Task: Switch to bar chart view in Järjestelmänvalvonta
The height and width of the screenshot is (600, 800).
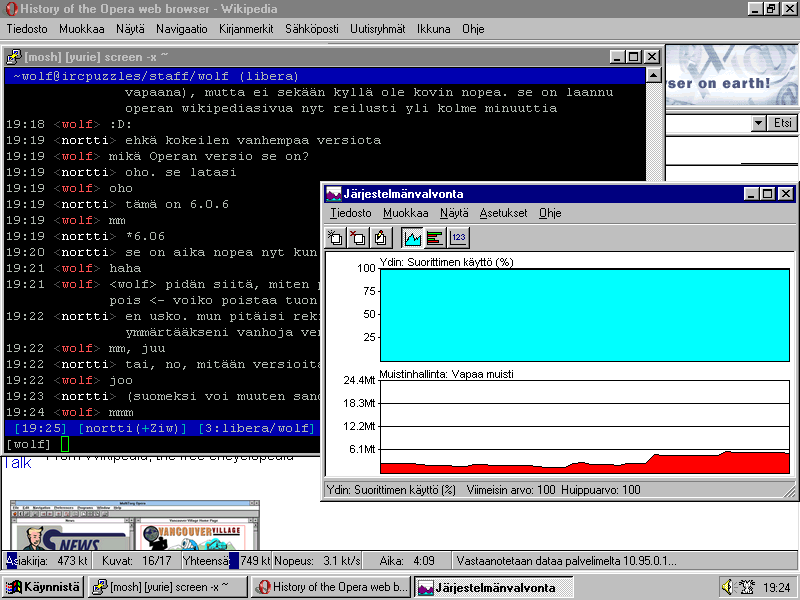Action: pyautogui.click(x=435, y=238)
